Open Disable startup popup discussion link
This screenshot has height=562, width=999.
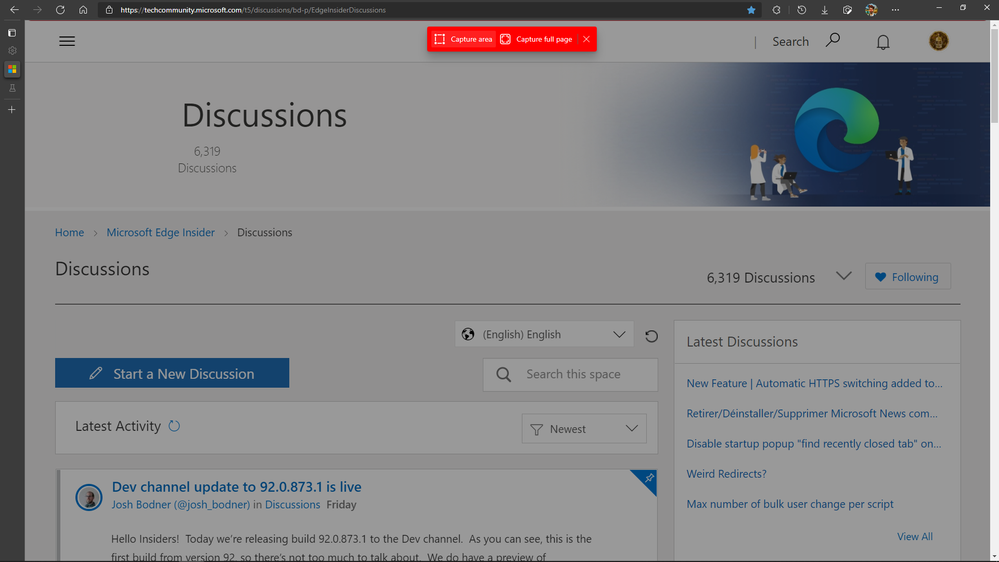tap(814, 443)
